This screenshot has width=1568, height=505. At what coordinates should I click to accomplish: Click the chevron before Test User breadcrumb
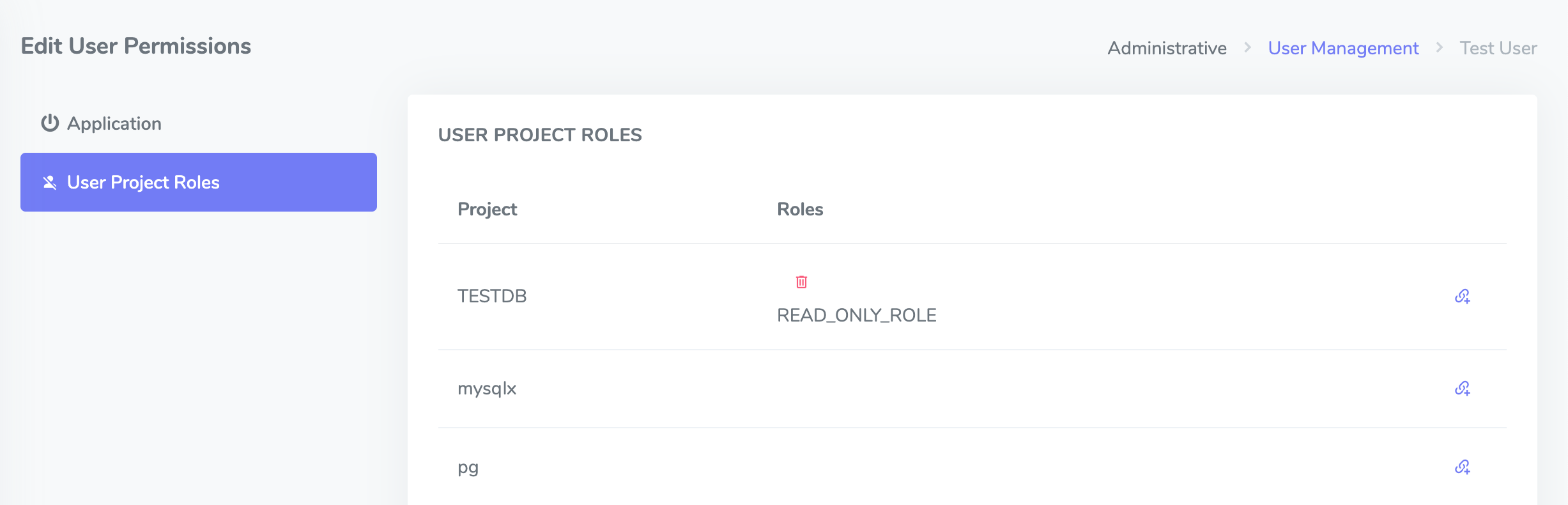1439,47
